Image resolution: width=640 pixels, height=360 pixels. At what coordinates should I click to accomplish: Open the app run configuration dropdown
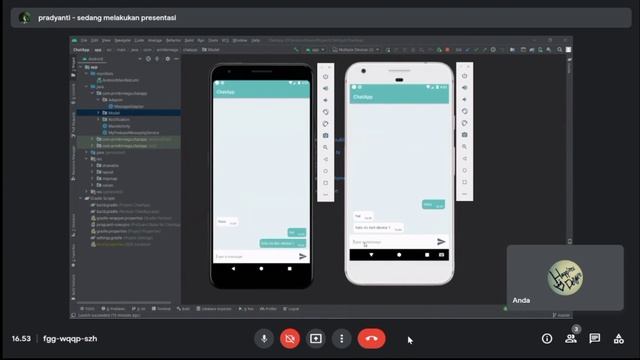[x=315, y=50]
